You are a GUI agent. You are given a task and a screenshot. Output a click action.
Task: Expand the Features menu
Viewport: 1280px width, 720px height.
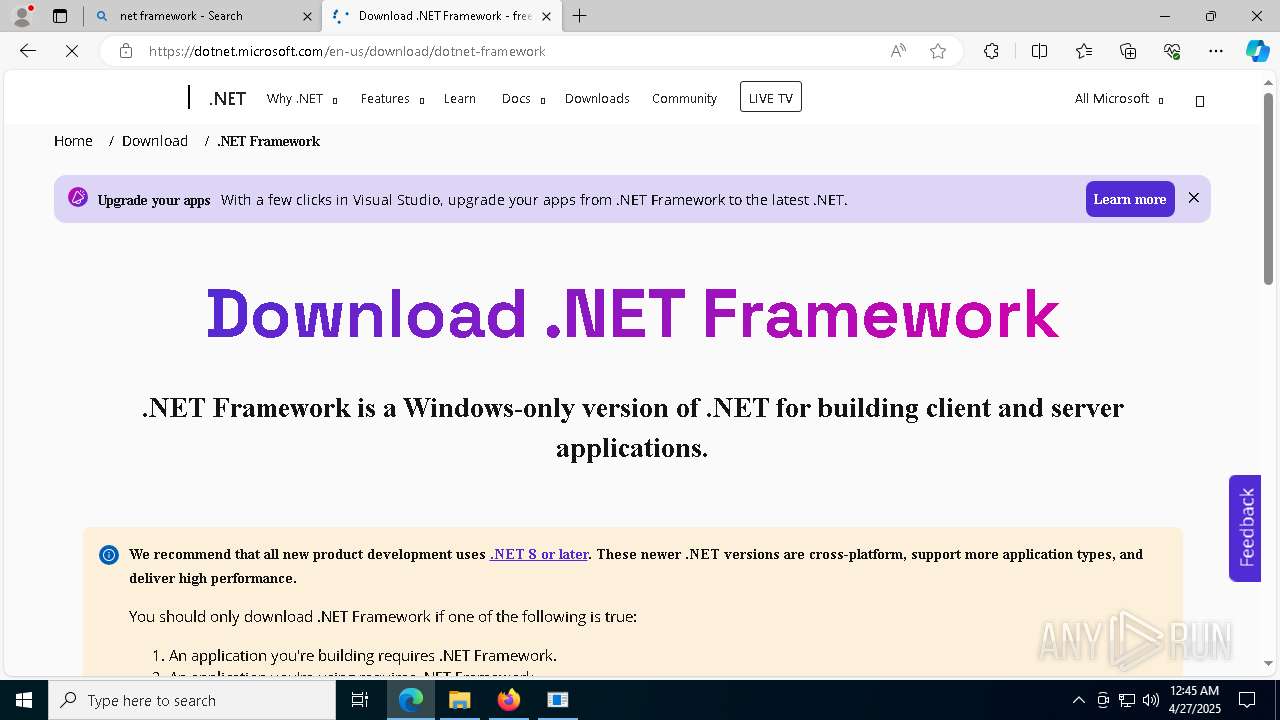pos(392,98)
